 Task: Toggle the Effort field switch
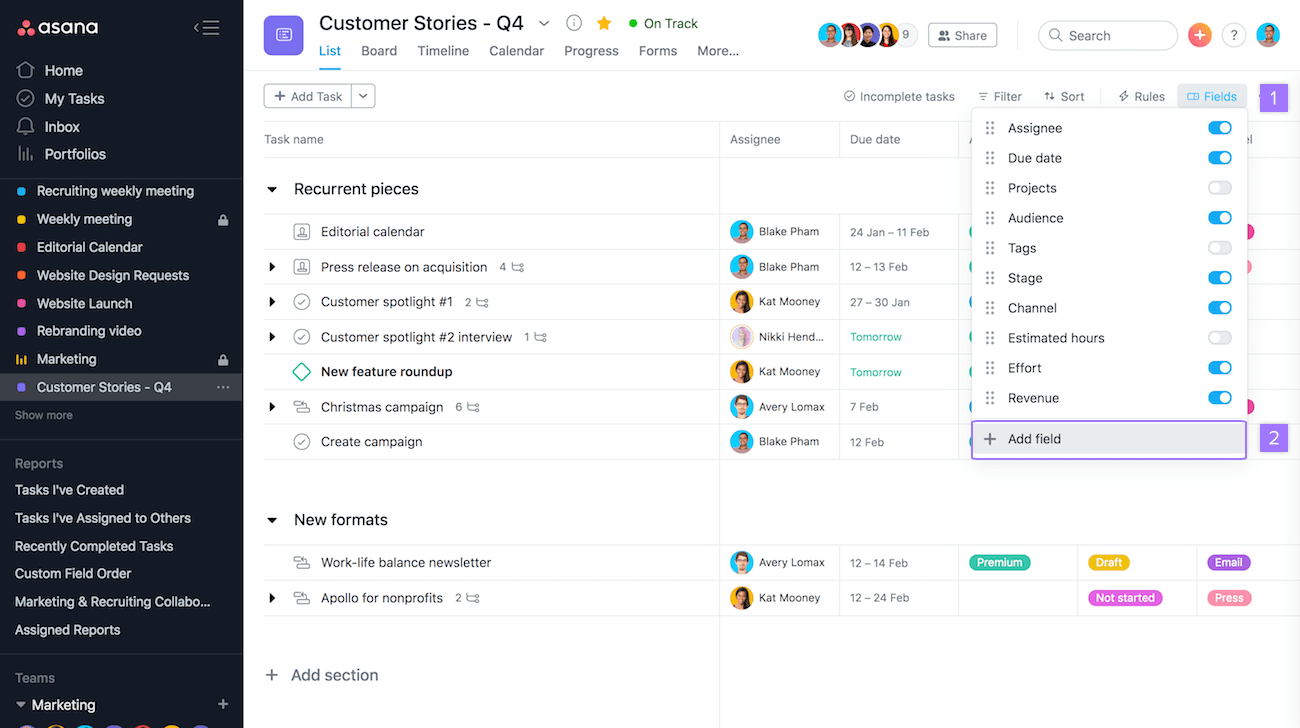[1220, 368]
